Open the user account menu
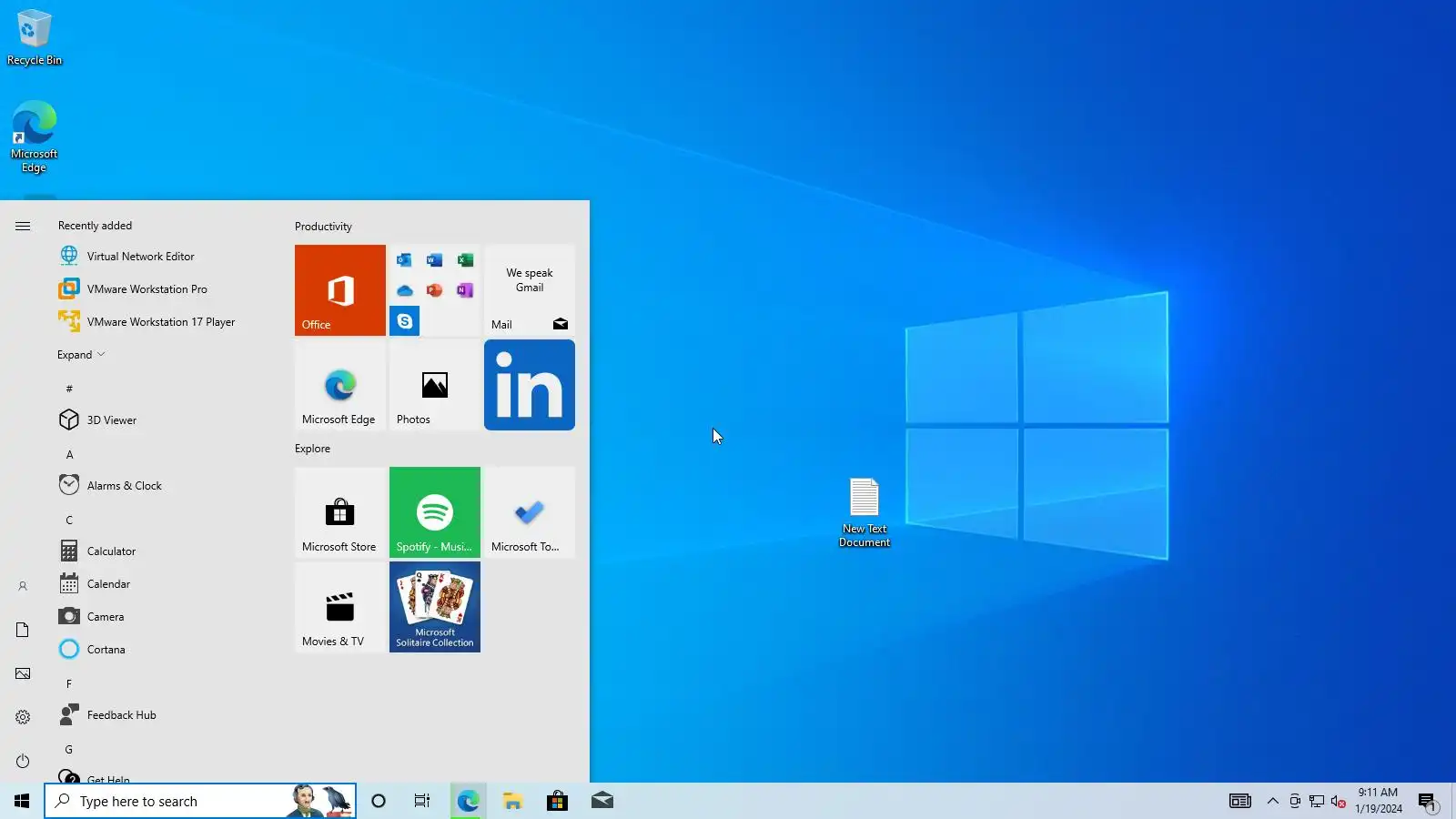Viewport: 1456px width, 819px height. click(23, 586)
